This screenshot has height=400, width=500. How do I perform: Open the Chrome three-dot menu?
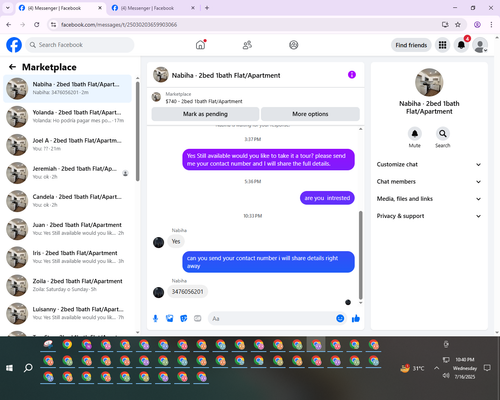tap(491, 25)
